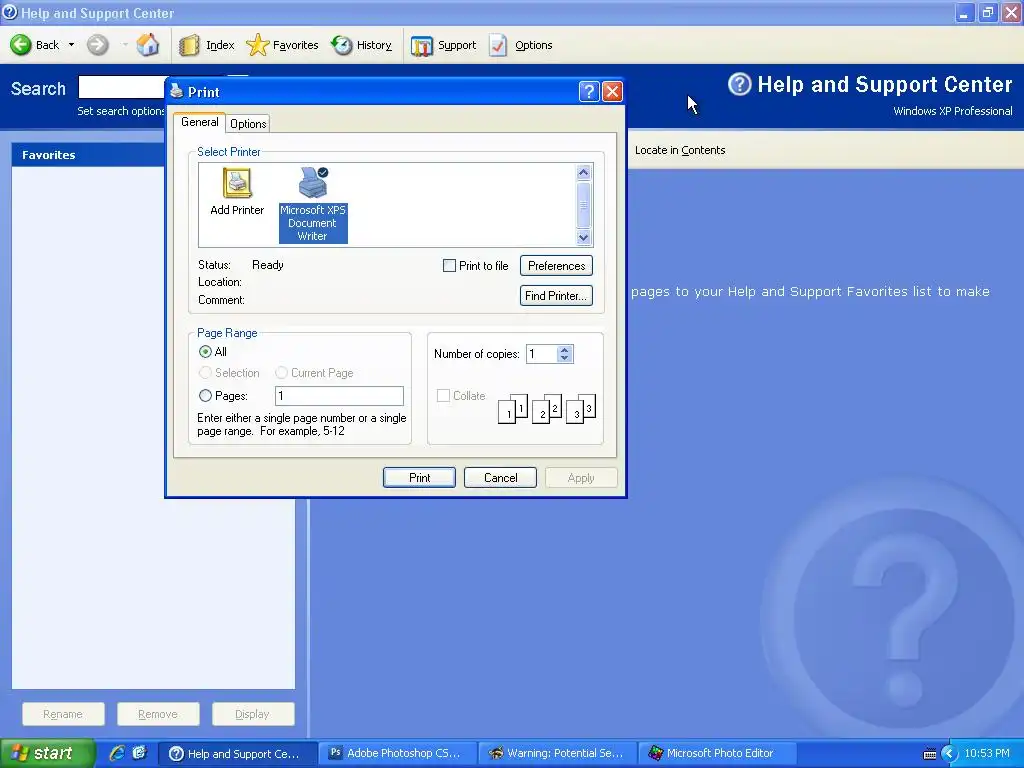Viewport: 1024px width, 768px height.
Task: Click the keyboard icon in system tray
Action: tap(929, 754)
